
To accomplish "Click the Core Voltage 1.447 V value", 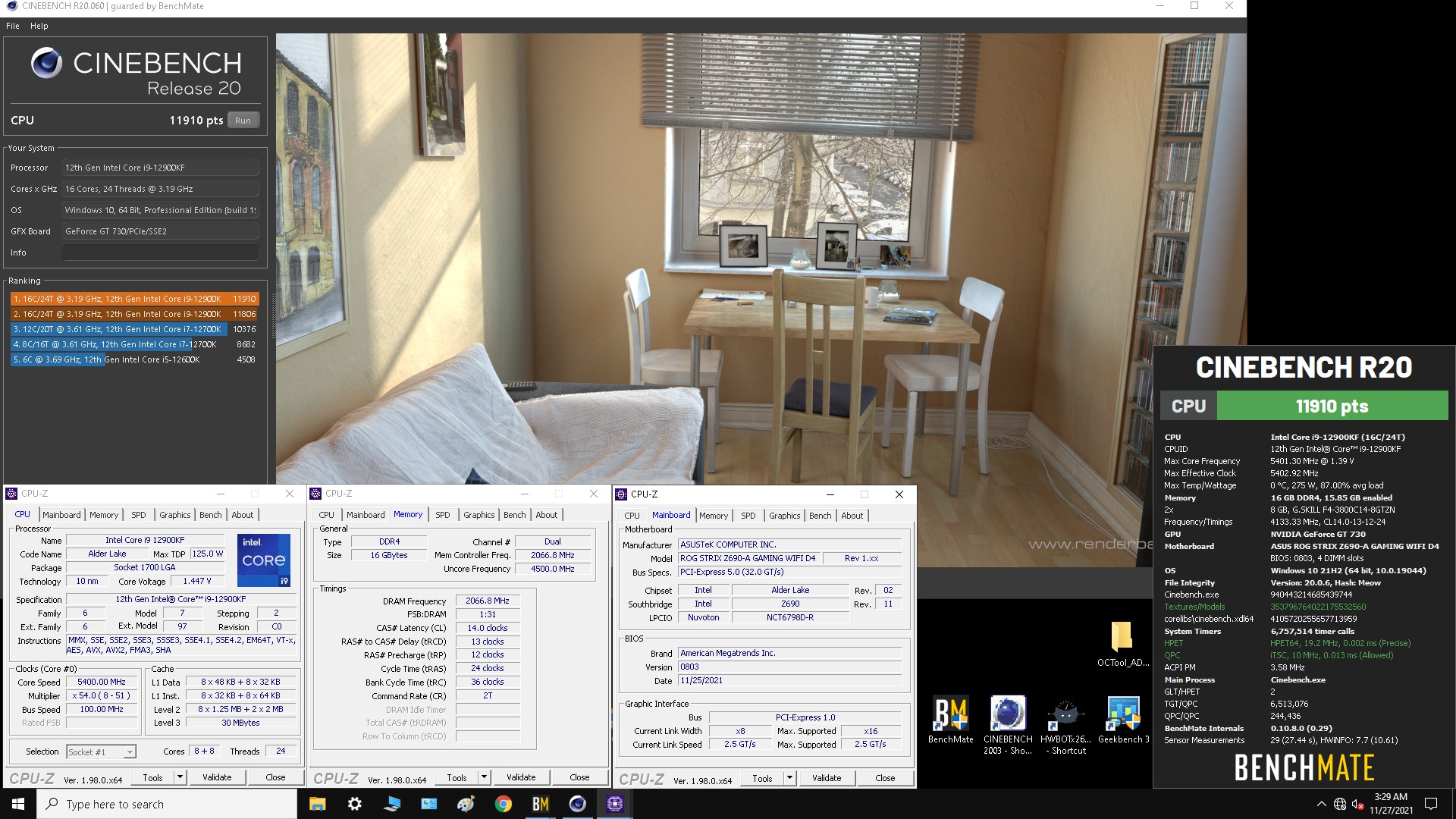I will pos(197,581).
